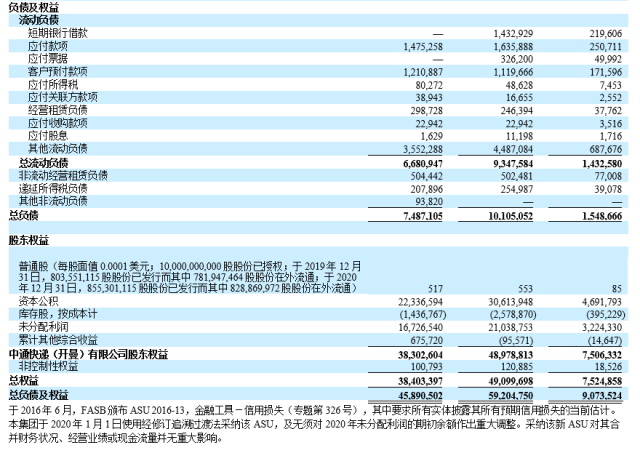Select the 总权益 total label
The width and height of the screenshot is (640, 453).
point(24,381)
